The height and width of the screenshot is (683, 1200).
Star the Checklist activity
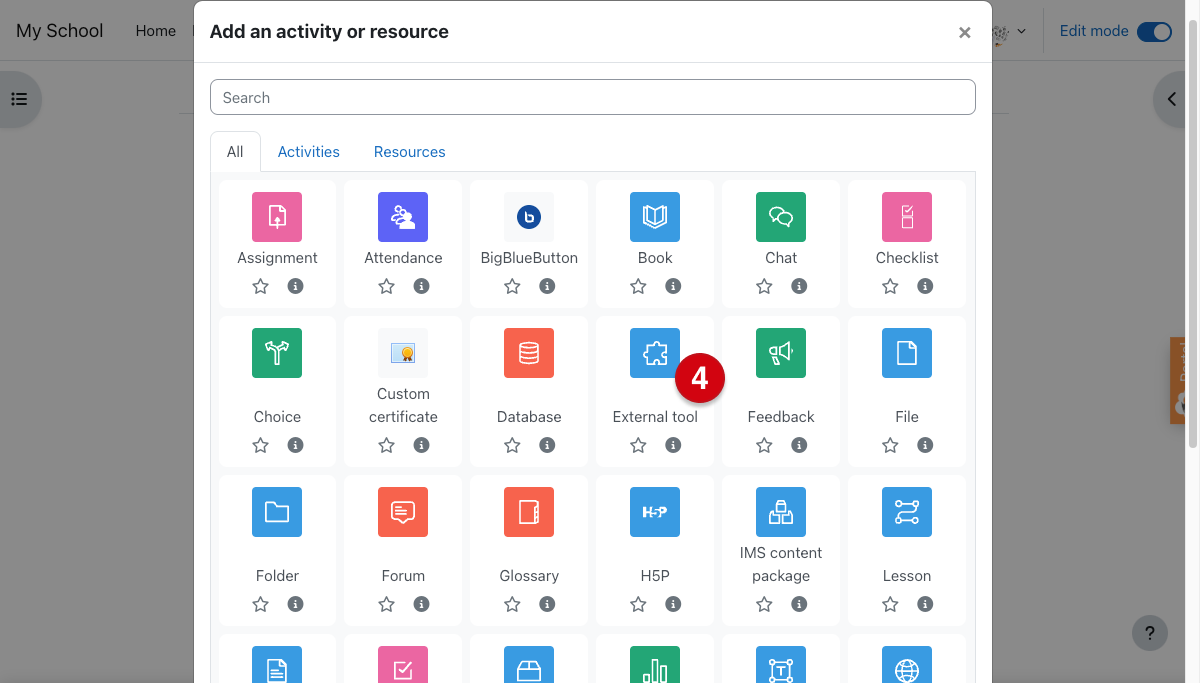click(890, 286)
